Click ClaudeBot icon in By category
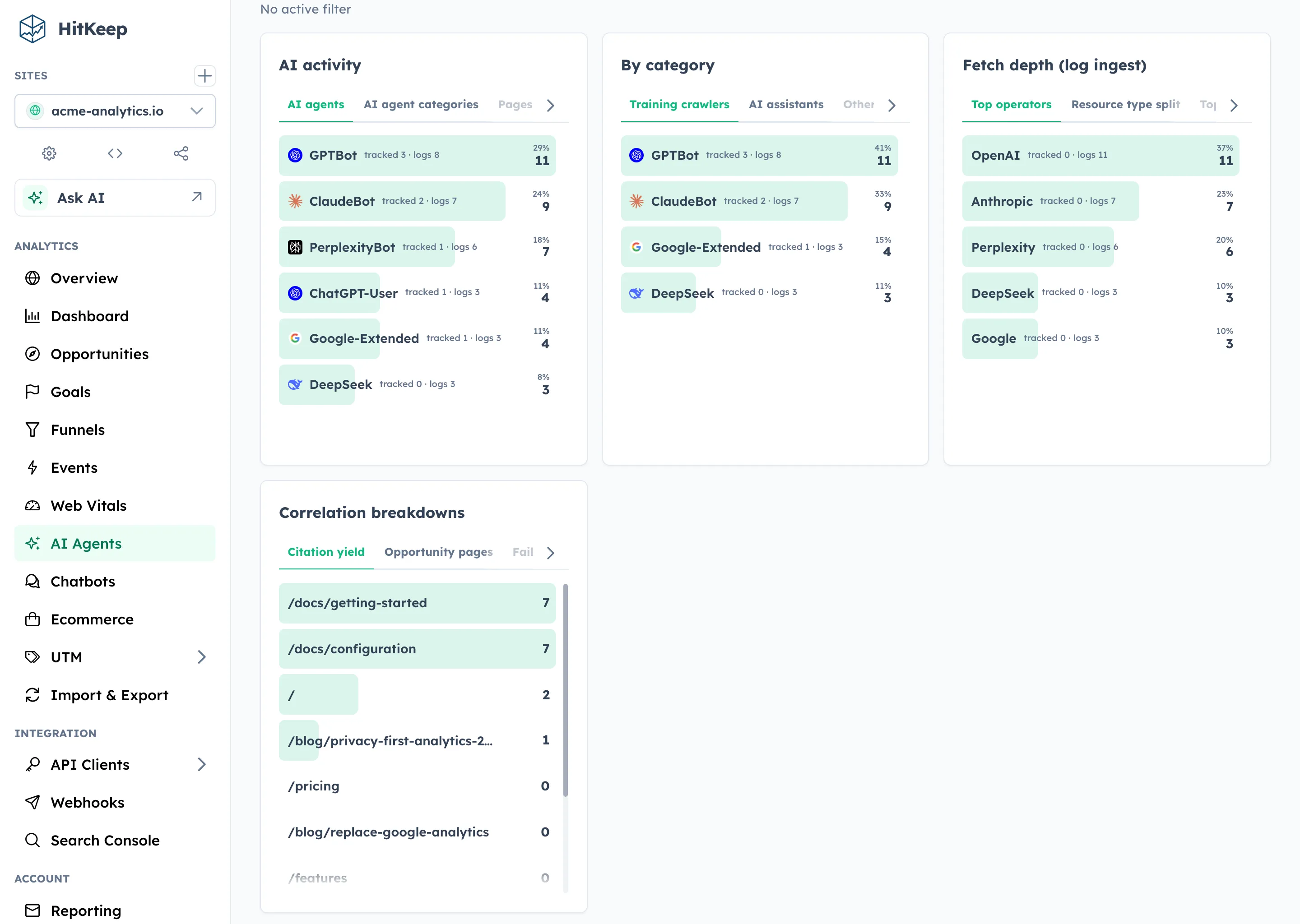The image size is (1300, 924). pyautogui.click(x=636, y=201)
